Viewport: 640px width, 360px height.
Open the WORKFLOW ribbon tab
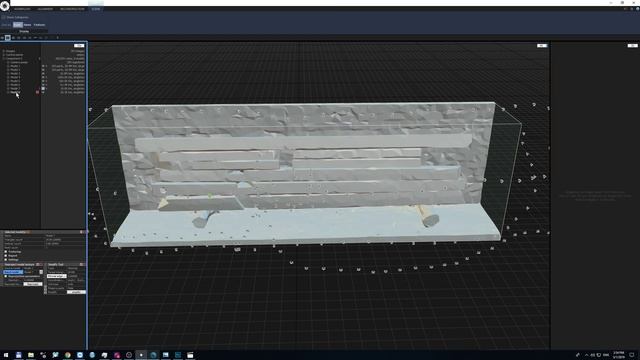pyautogui.click(x=22, y=9)
